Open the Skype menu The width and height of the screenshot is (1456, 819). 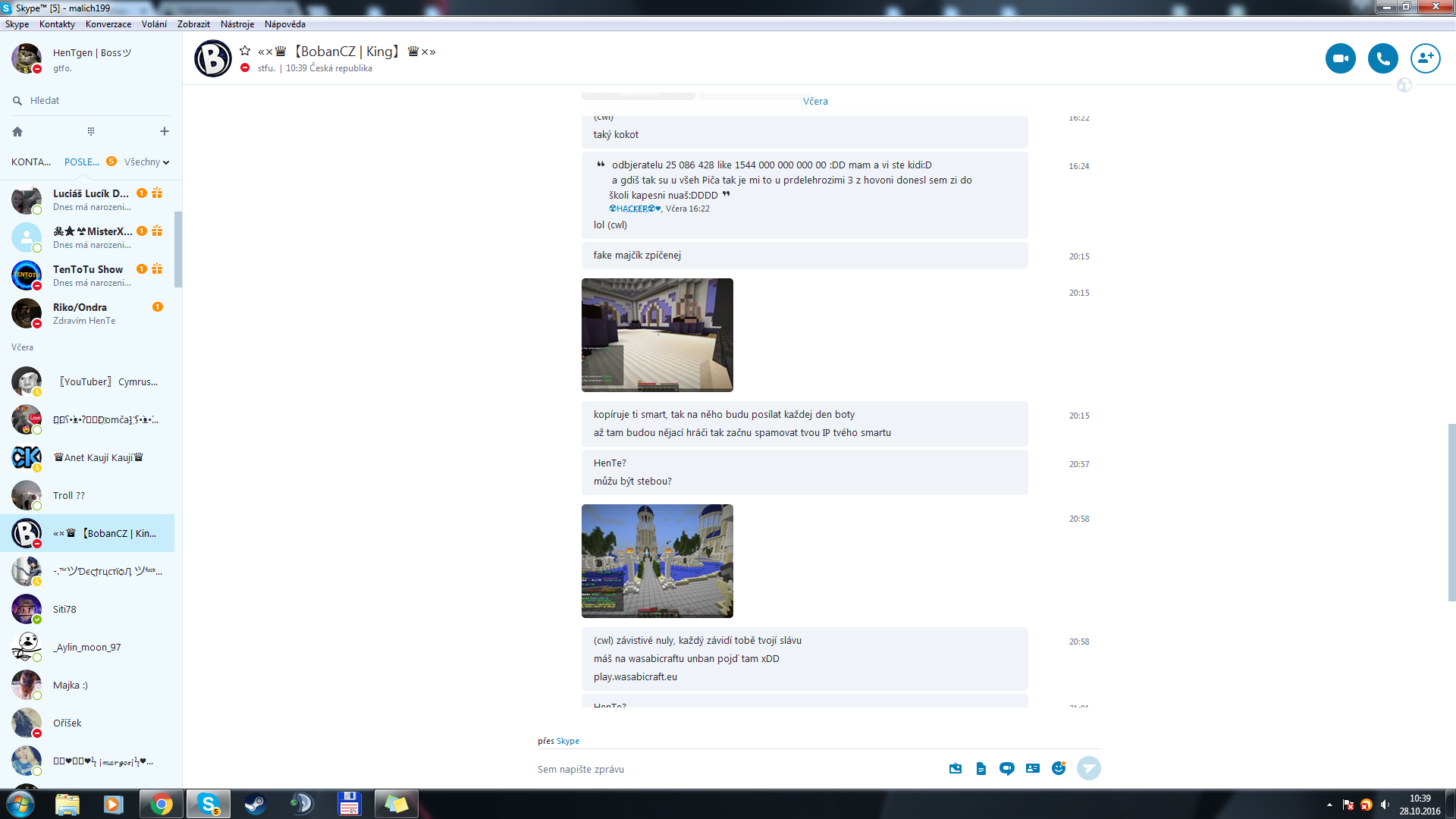pyautogui.click(x=17, y=24)
